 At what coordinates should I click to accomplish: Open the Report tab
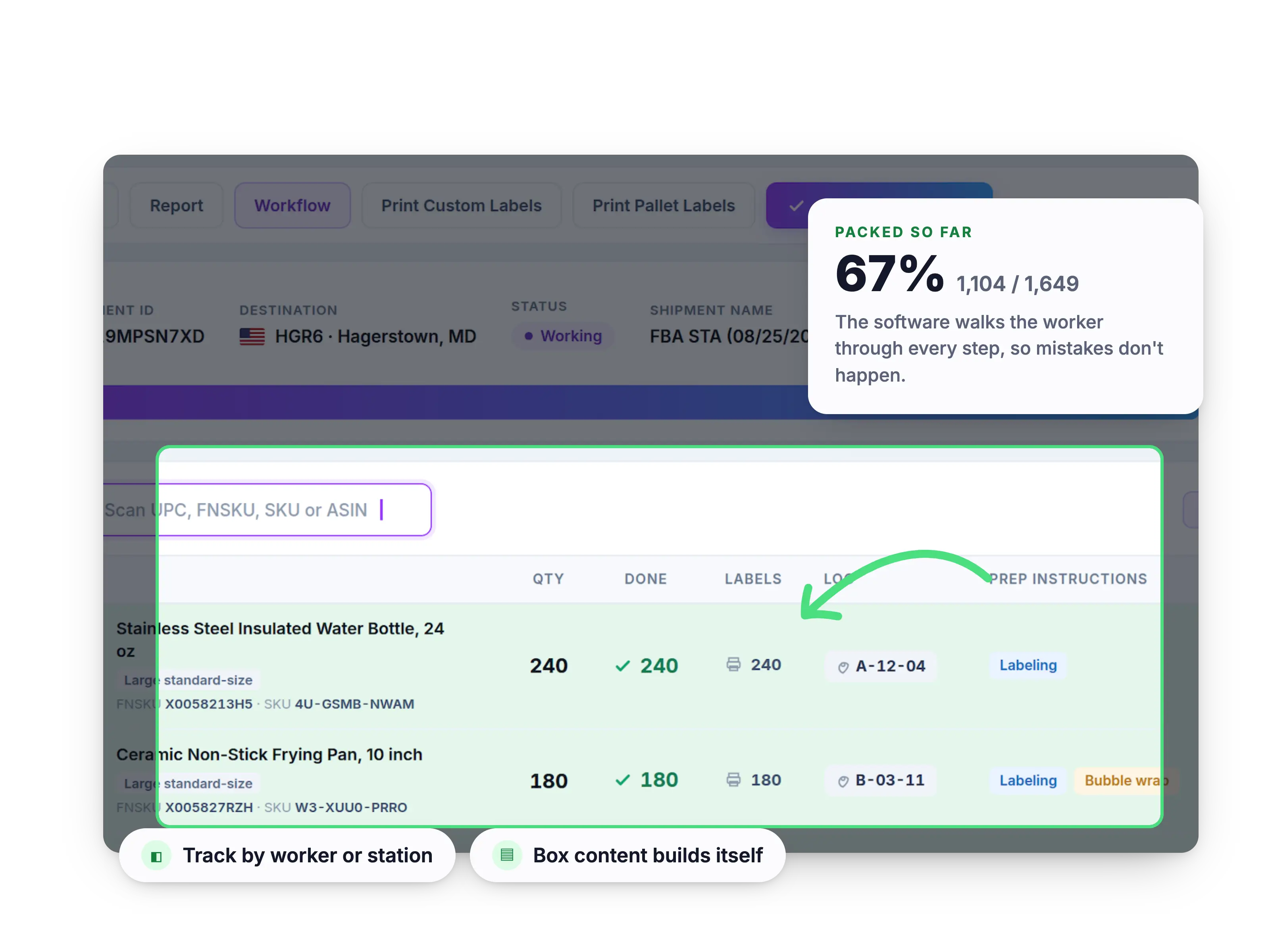point(176,205)
